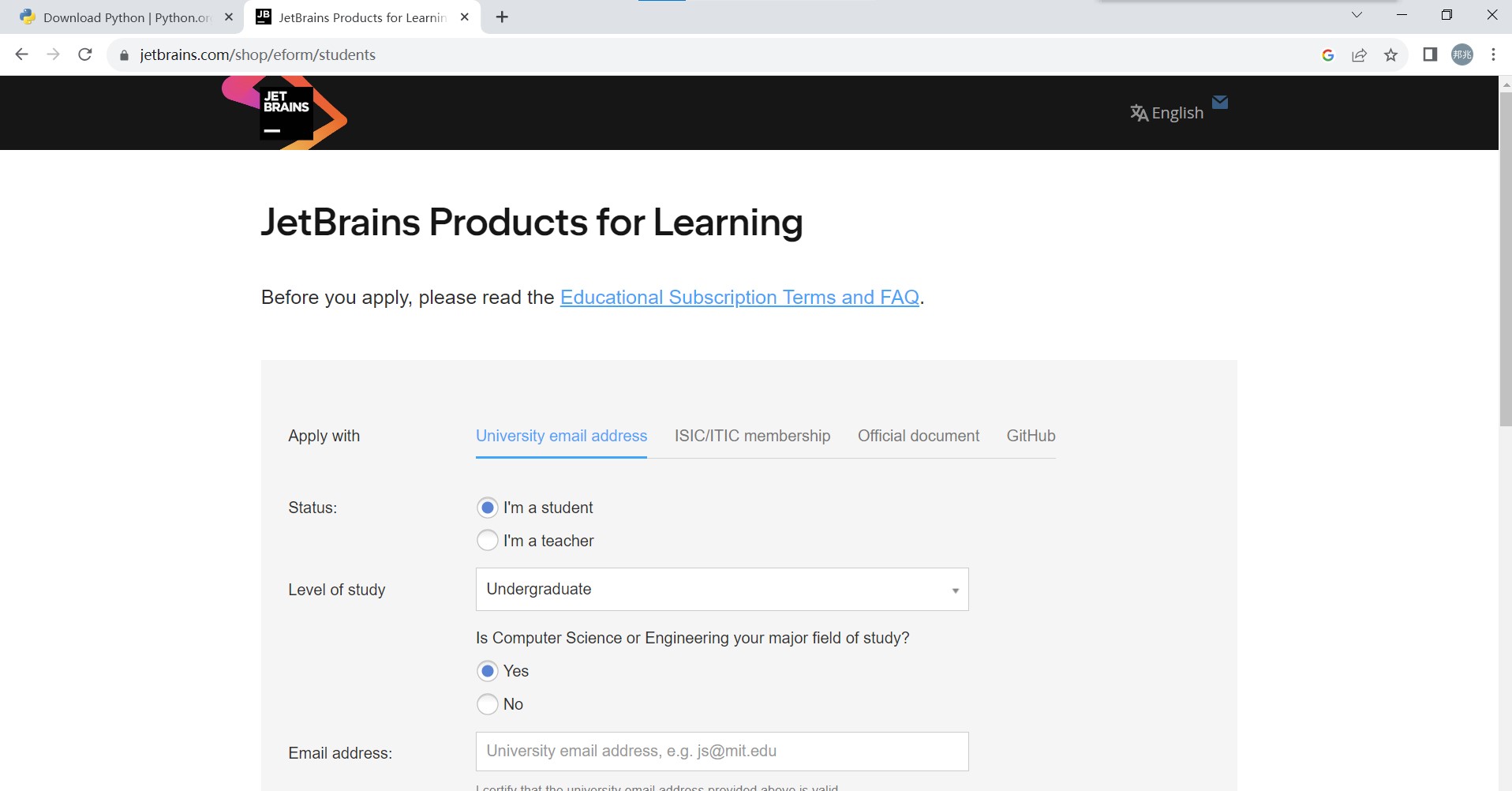Image resolution: width=1512 pixels, height=791 pixels.
Task: Go forward to next page
Action: pos(53,54)
